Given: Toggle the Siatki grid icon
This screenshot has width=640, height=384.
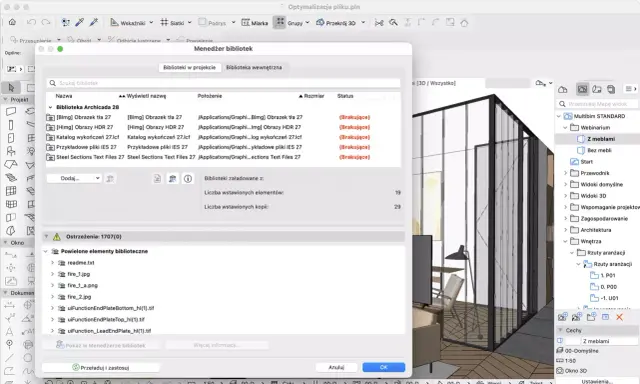Looking at the screenshot, I should (164, 22).
